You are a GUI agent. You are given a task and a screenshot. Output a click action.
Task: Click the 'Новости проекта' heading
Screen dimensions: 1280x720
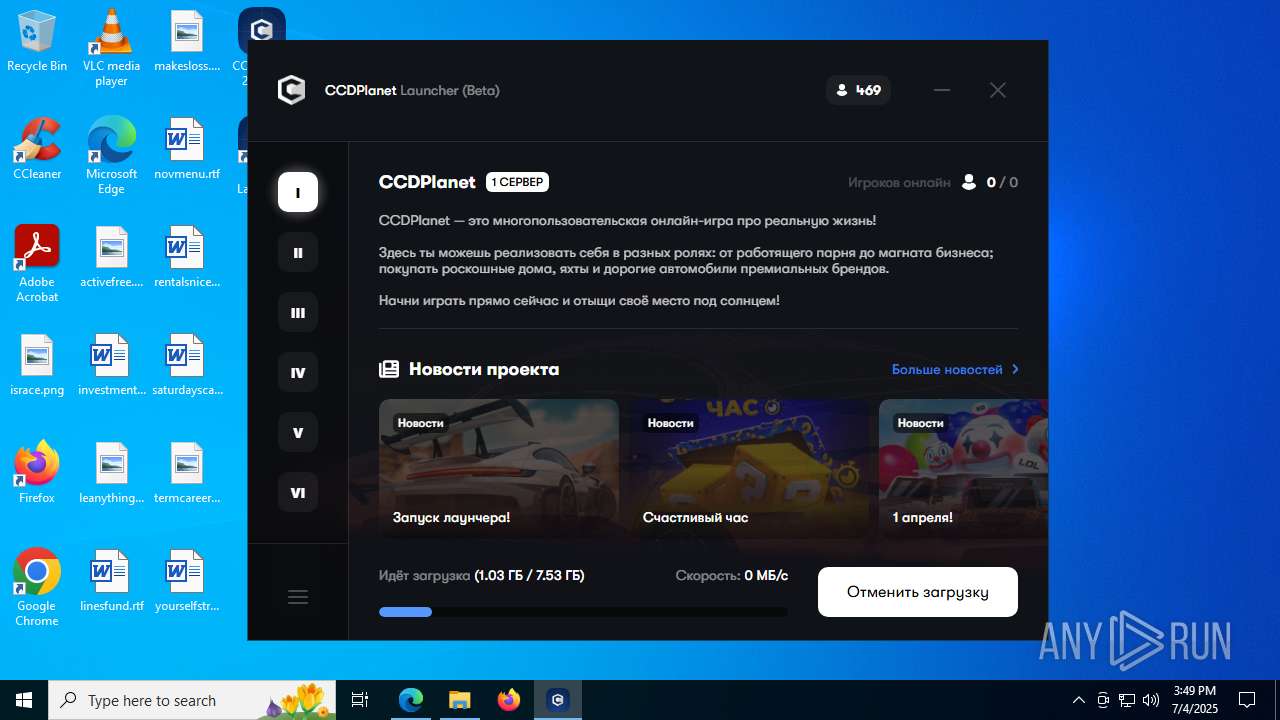(x=484, y=369)
